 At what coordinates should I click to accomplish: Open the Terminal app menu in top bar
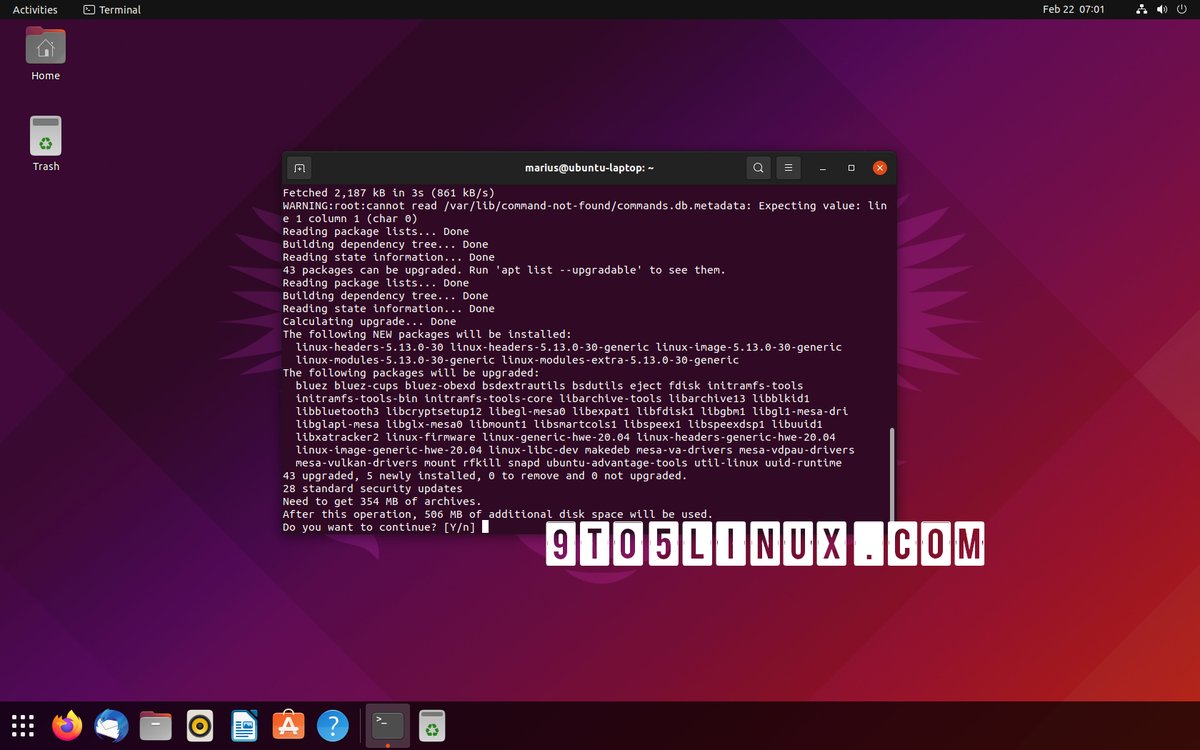coord(110,9)
